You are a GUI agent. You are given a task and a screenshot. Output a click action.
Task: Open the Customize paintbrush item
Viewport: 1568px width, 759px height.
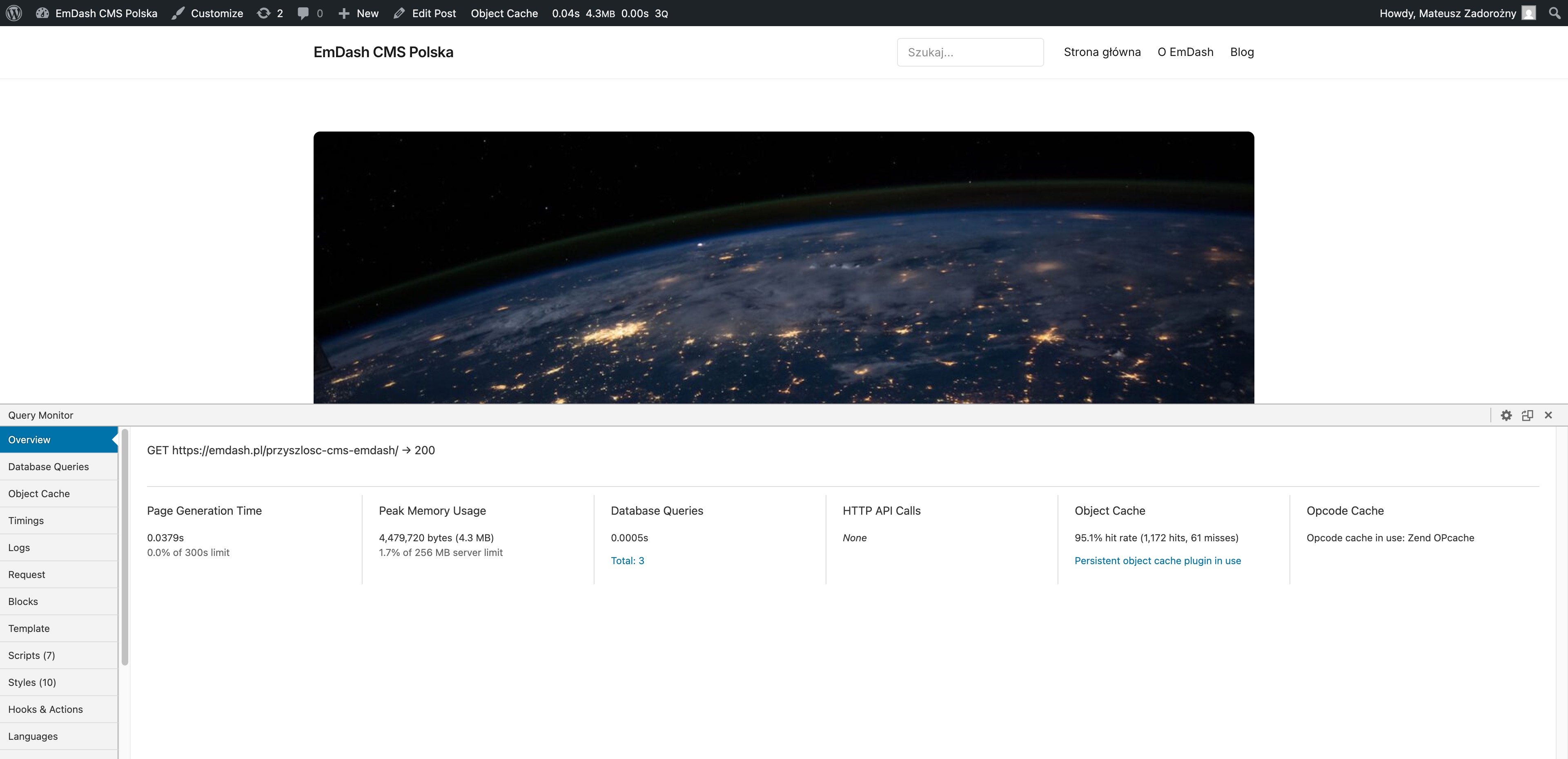click(x=207, y=13)
